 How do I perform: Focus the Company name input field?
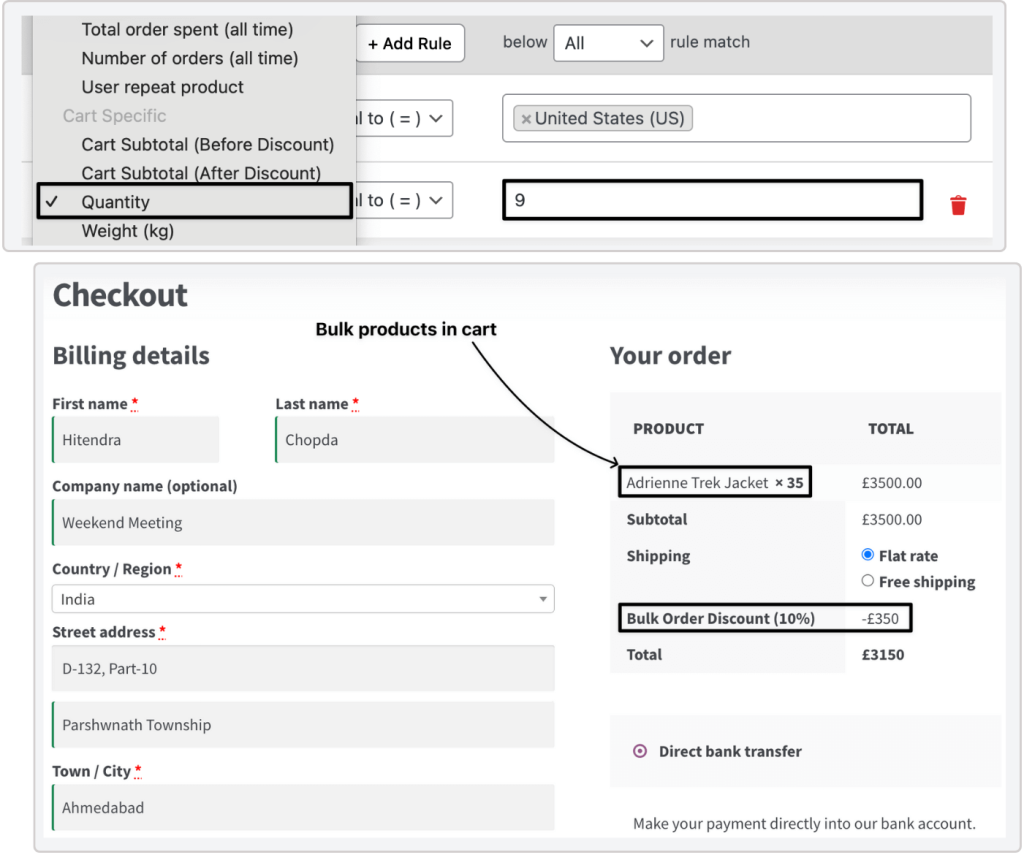302,522
